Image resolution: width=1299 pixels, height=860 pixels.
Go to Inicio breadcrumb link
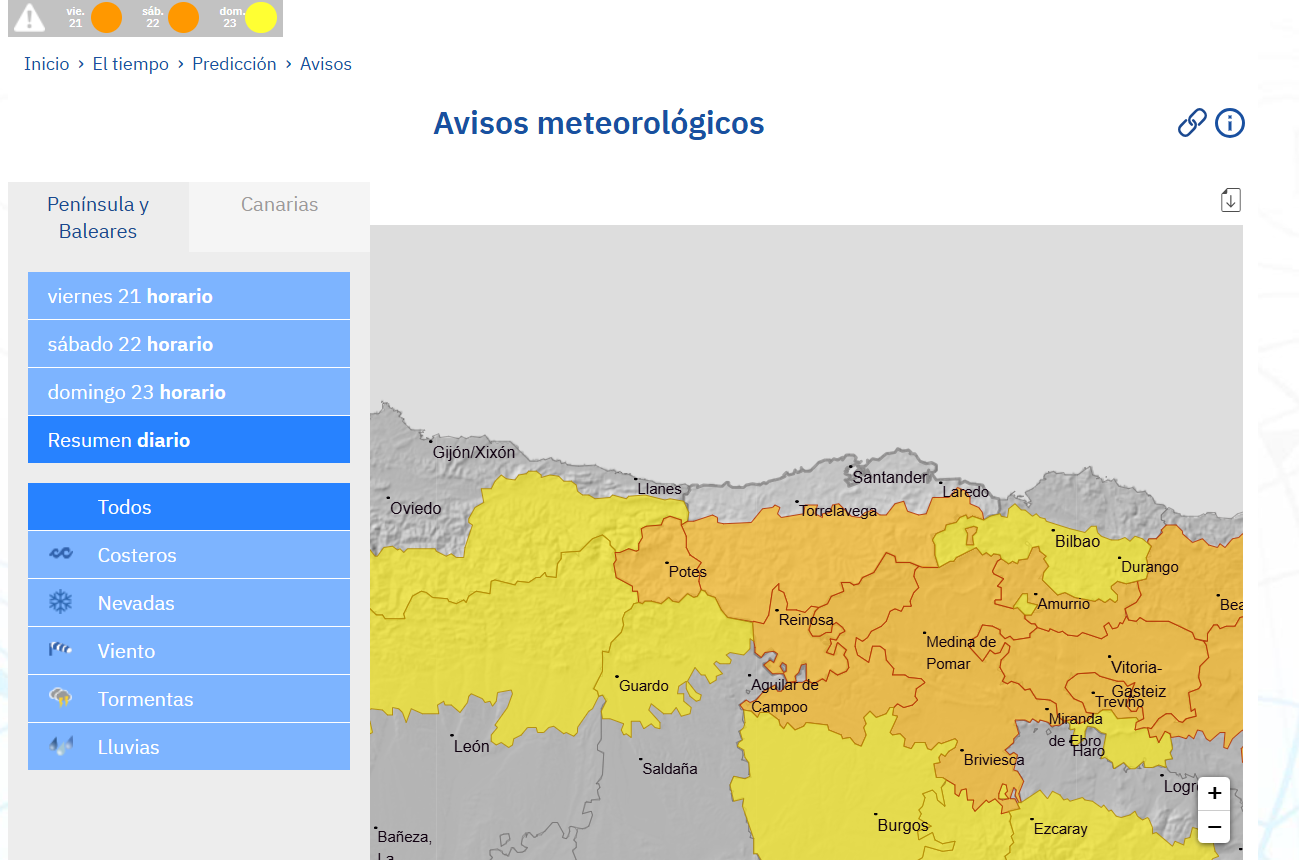[47, 64]
